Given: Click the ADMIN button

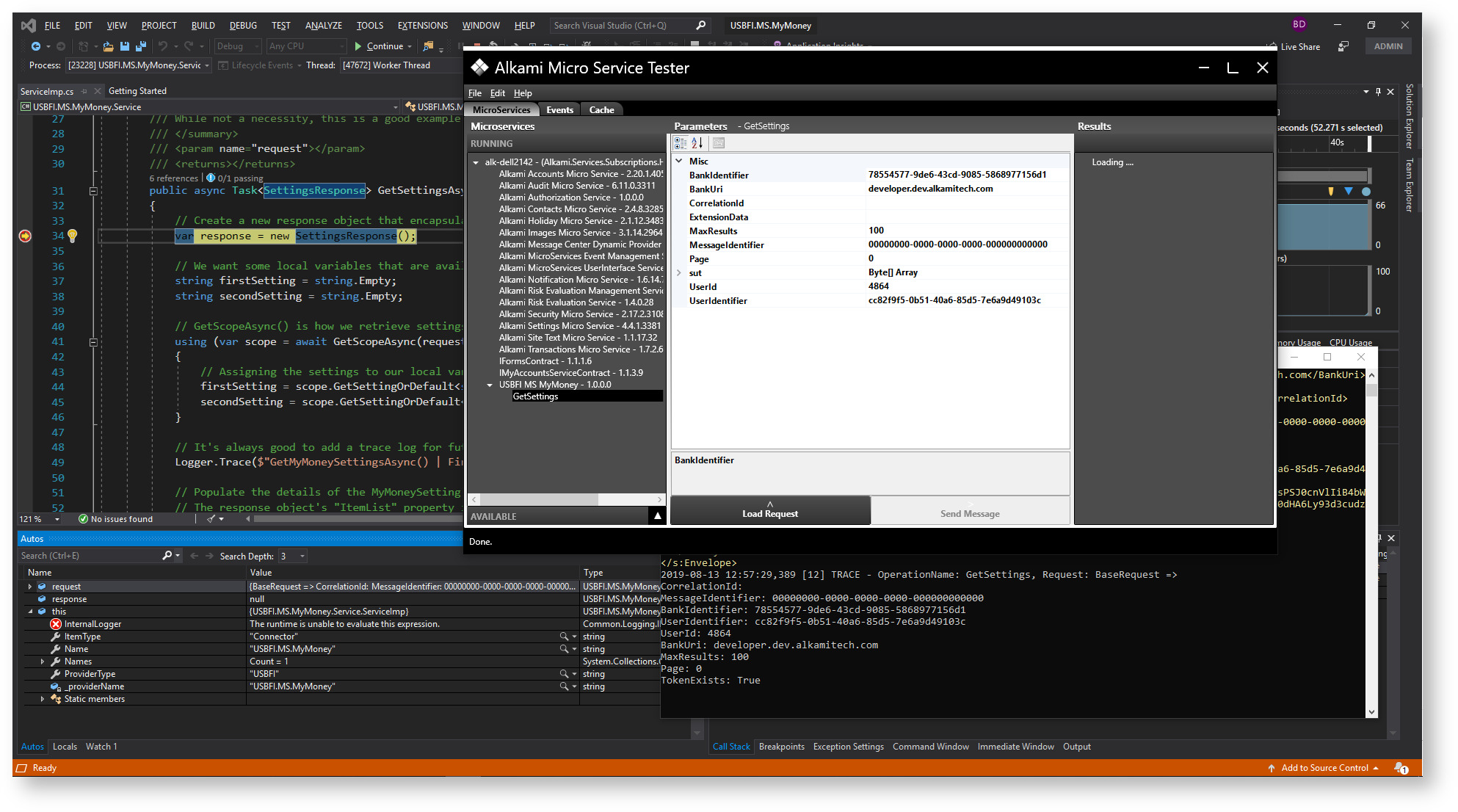Looking at the screenshot, I should 1388,46.
